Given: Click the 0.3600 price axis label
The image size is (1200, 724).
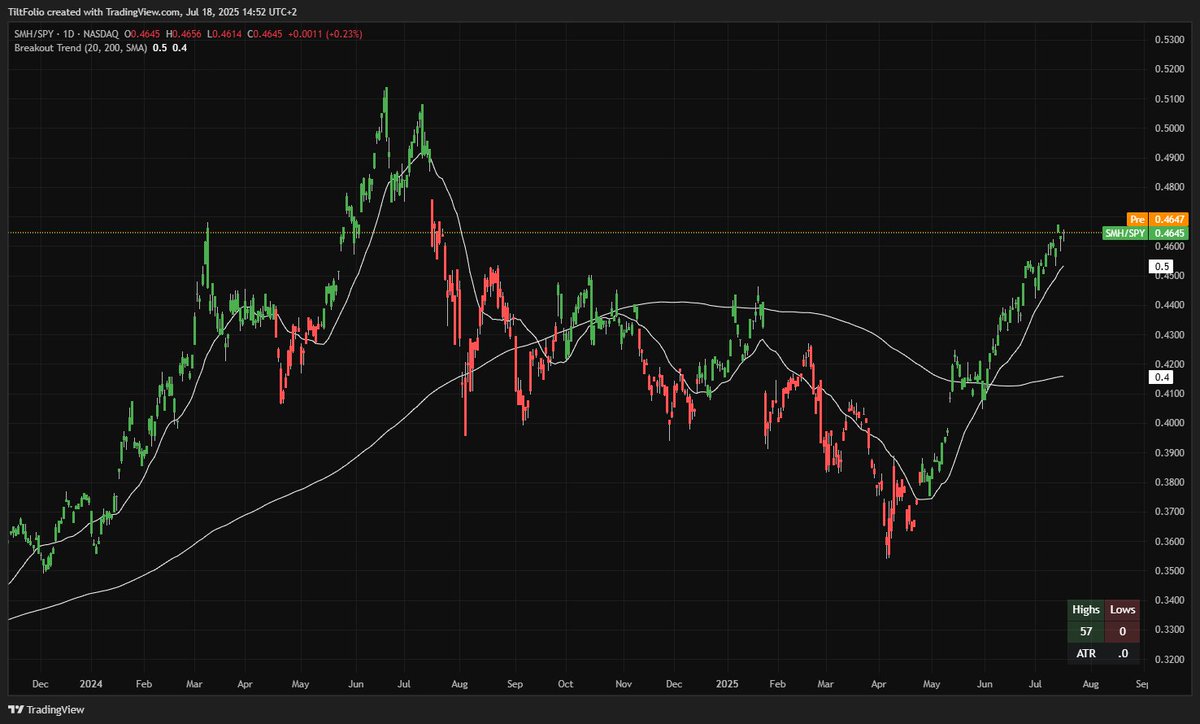Looking at the screenshot, I should tap(1169, 542).
